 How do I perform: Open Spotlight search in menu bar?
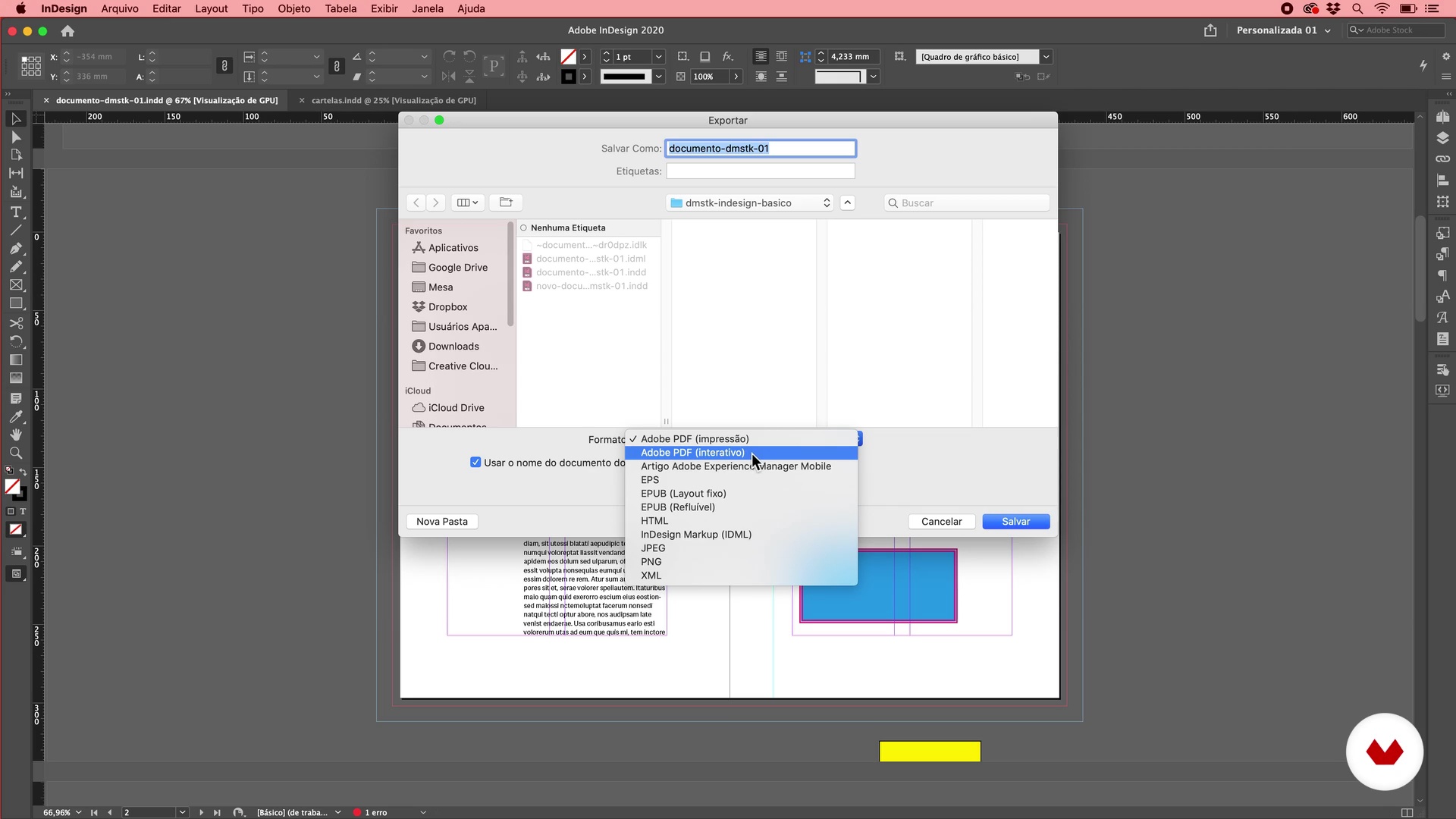(x=1357, y=8)
